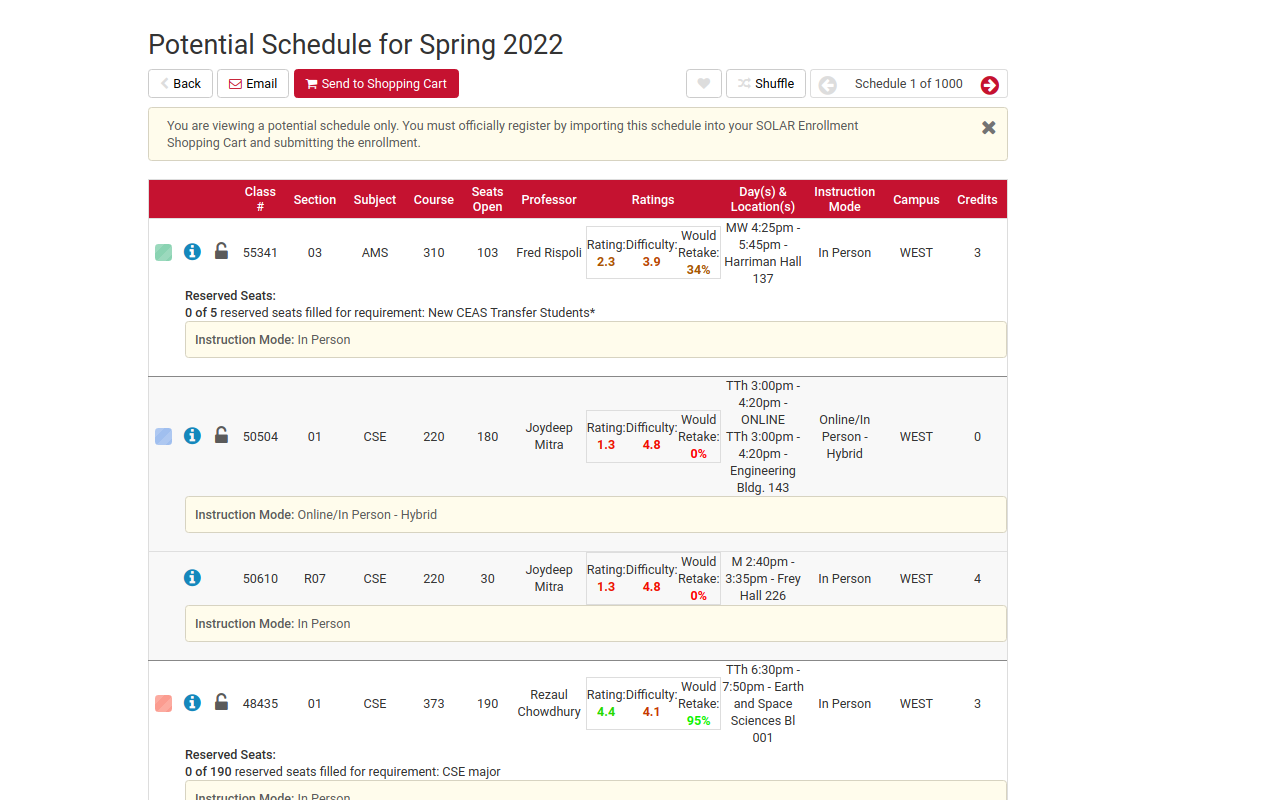Click the padlock icon beside class 48435
The height and width of the screenshot is (800, 1280).
tap(221, 703)
